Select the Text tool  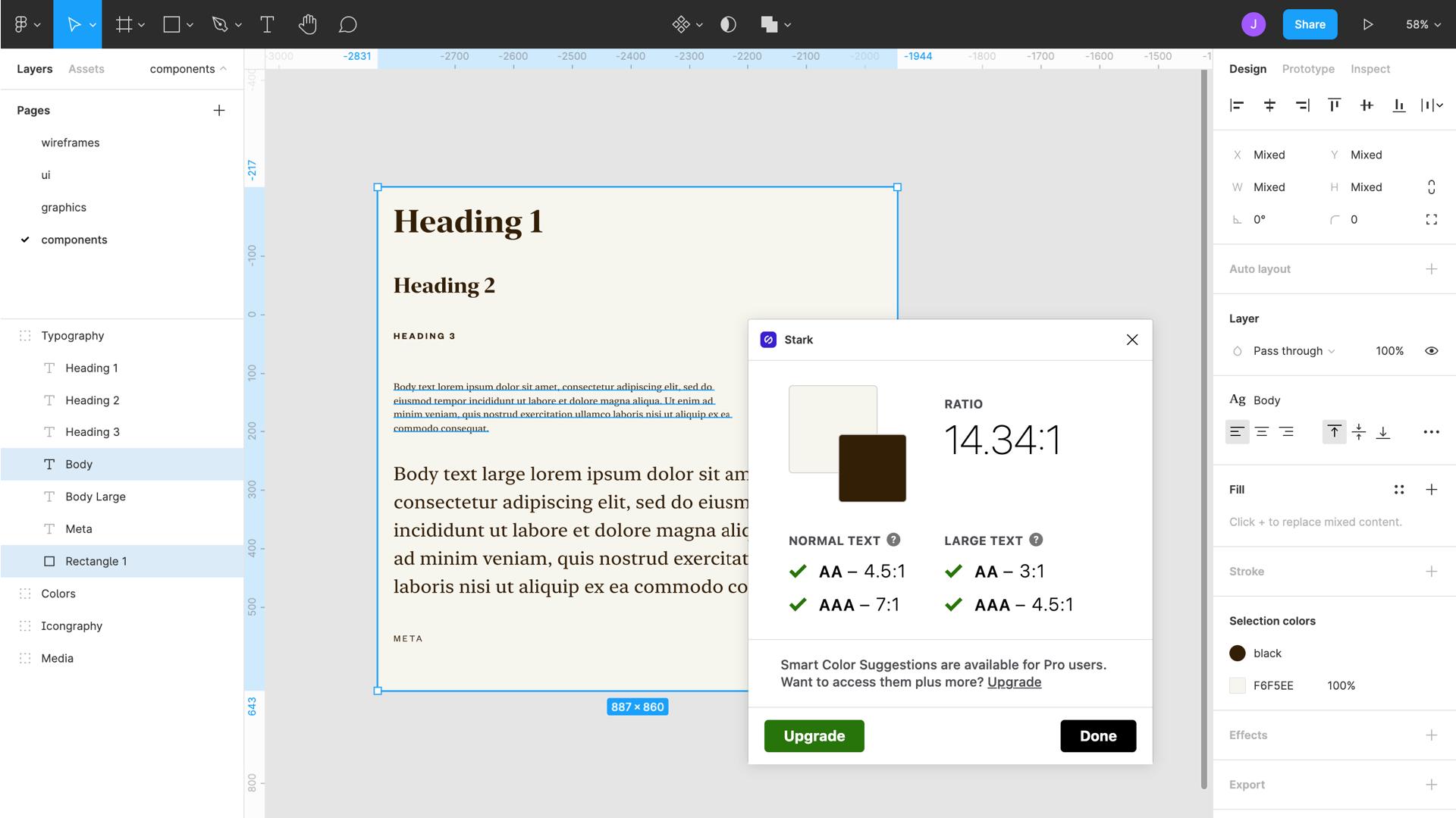tap(267, 24)
